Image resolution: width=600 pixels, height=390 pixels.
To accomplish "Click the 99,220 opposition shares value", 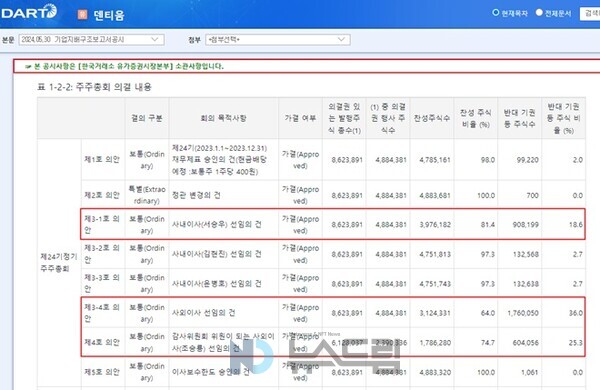I will (x=527, y=160).
